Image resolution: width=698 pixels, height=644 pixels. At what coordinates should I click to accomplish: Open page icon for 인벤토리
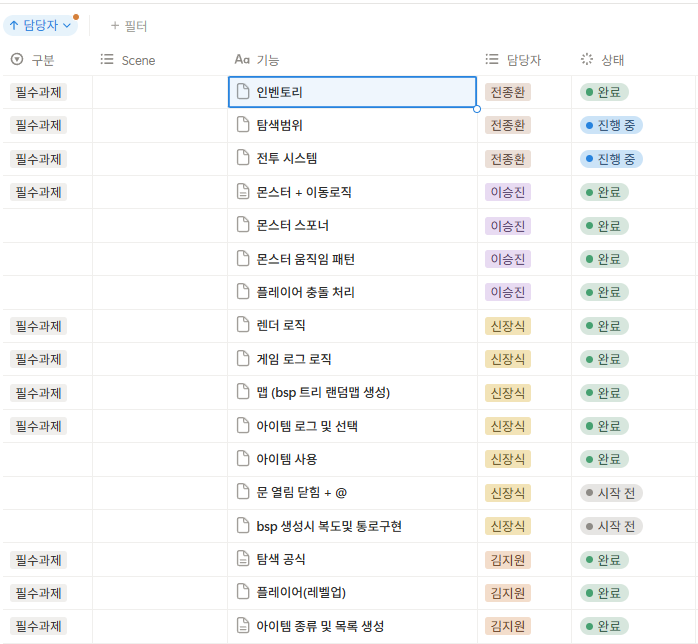click(243, 92)
